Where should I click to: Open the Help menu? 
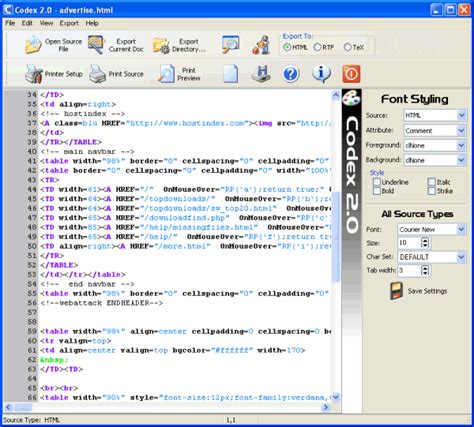tap(92, 23)
